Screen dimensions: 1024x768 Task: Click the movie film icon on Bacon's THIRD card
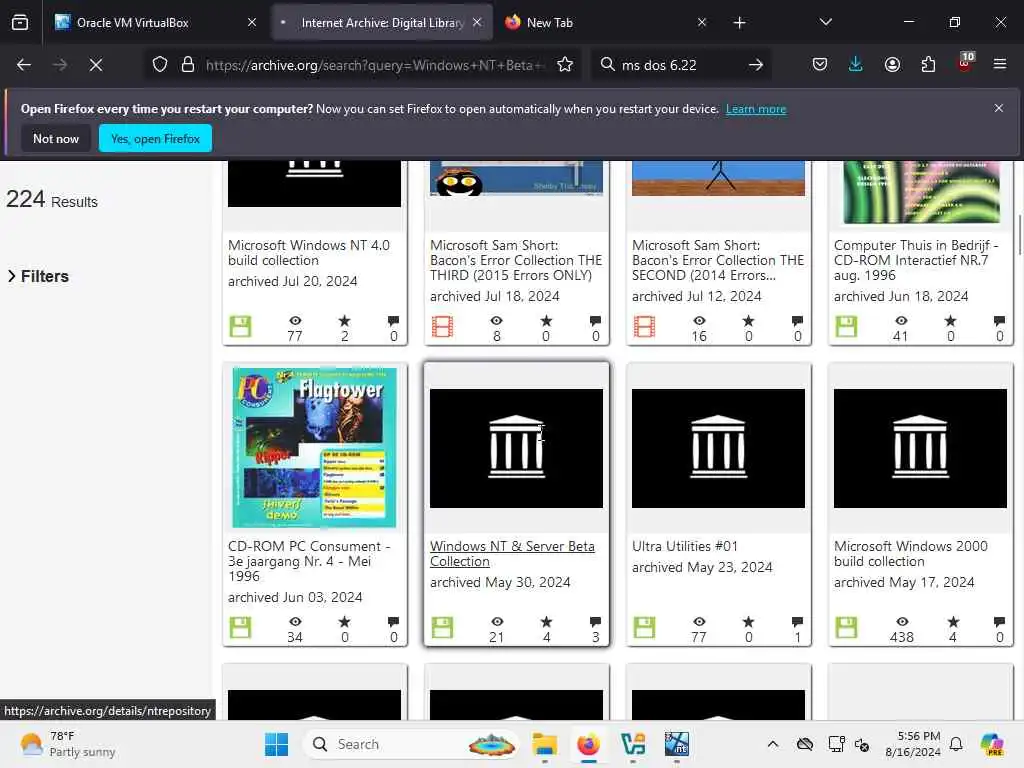442,326
